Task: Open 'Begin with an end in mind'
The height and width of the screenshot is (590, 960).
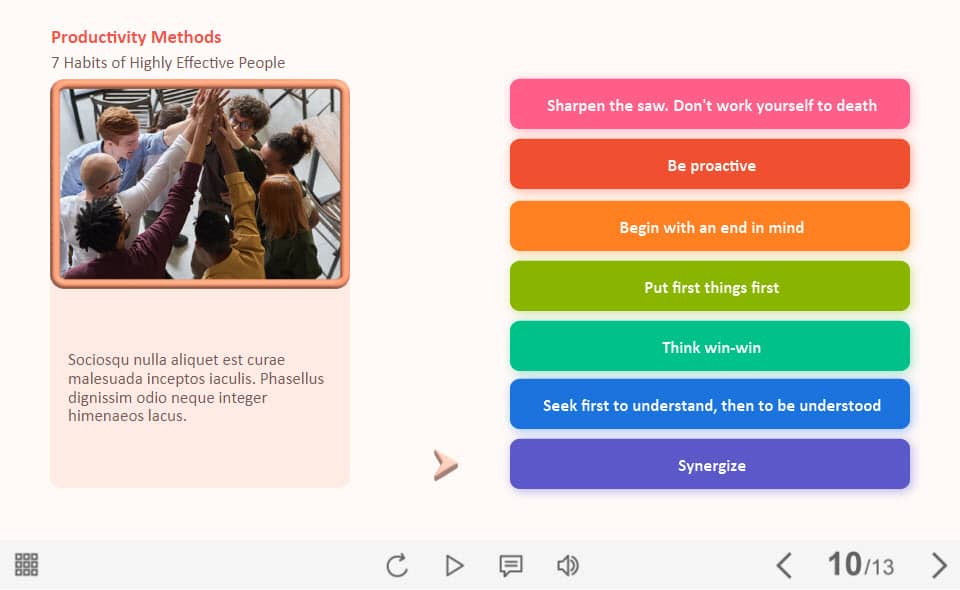Action: [x=710, y=227]
